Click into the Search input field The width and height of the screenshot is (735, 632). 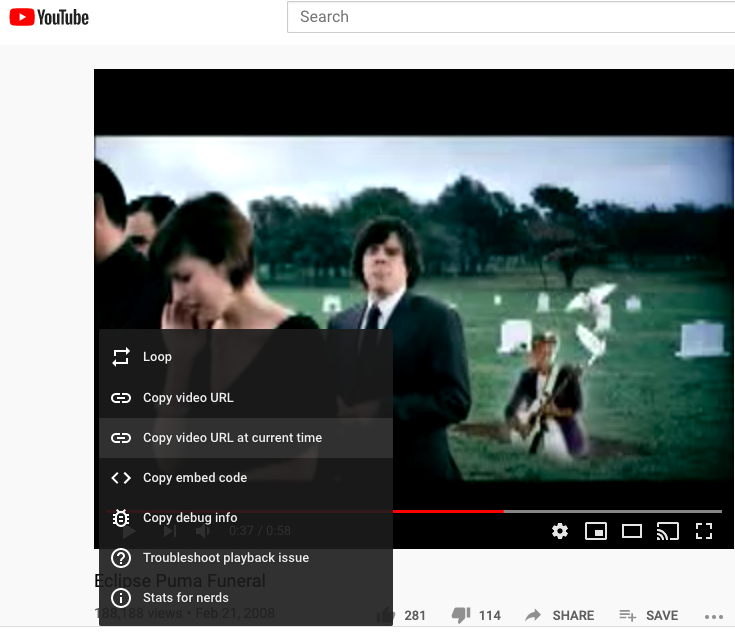511,17
